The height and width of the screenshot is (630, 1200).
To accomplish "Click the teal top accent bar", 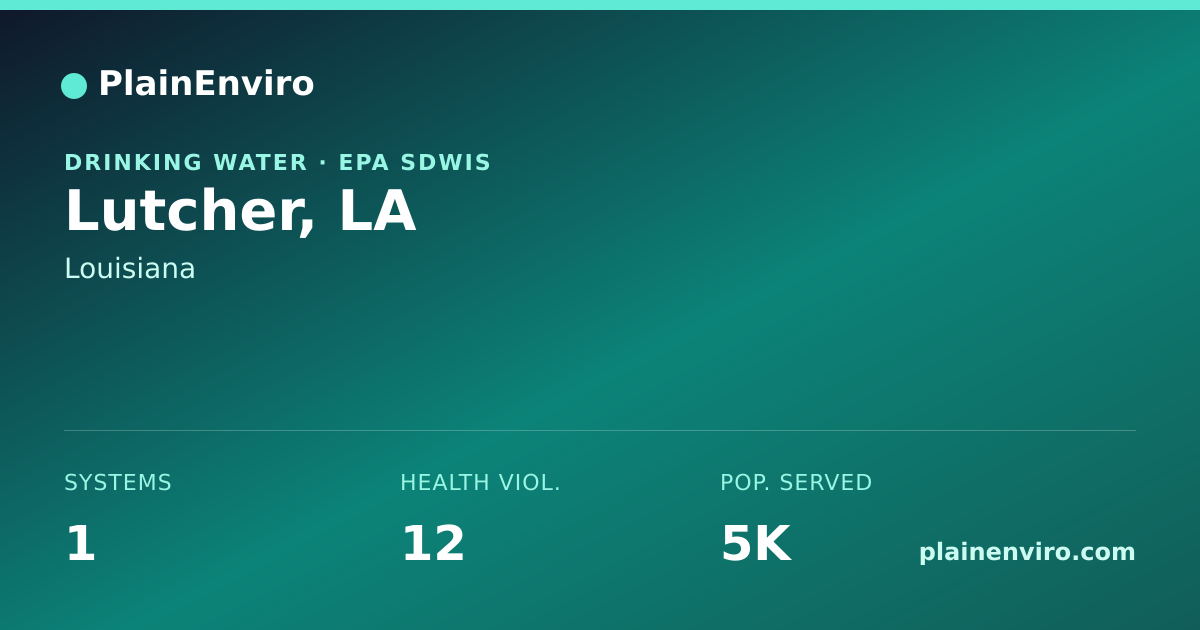I will point(600,5).
